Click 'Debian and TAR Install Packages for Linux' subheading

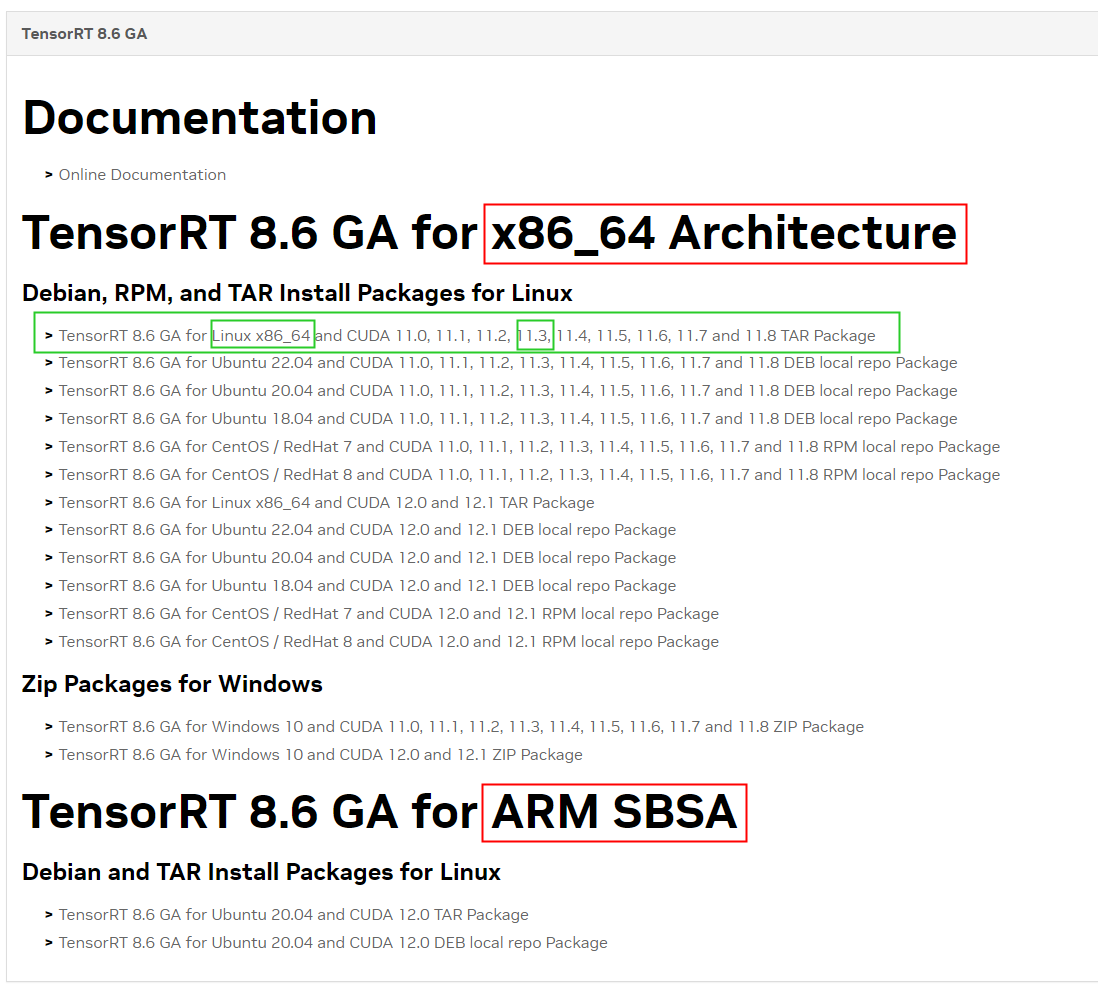pyautogui.click(x=261, y=872)
